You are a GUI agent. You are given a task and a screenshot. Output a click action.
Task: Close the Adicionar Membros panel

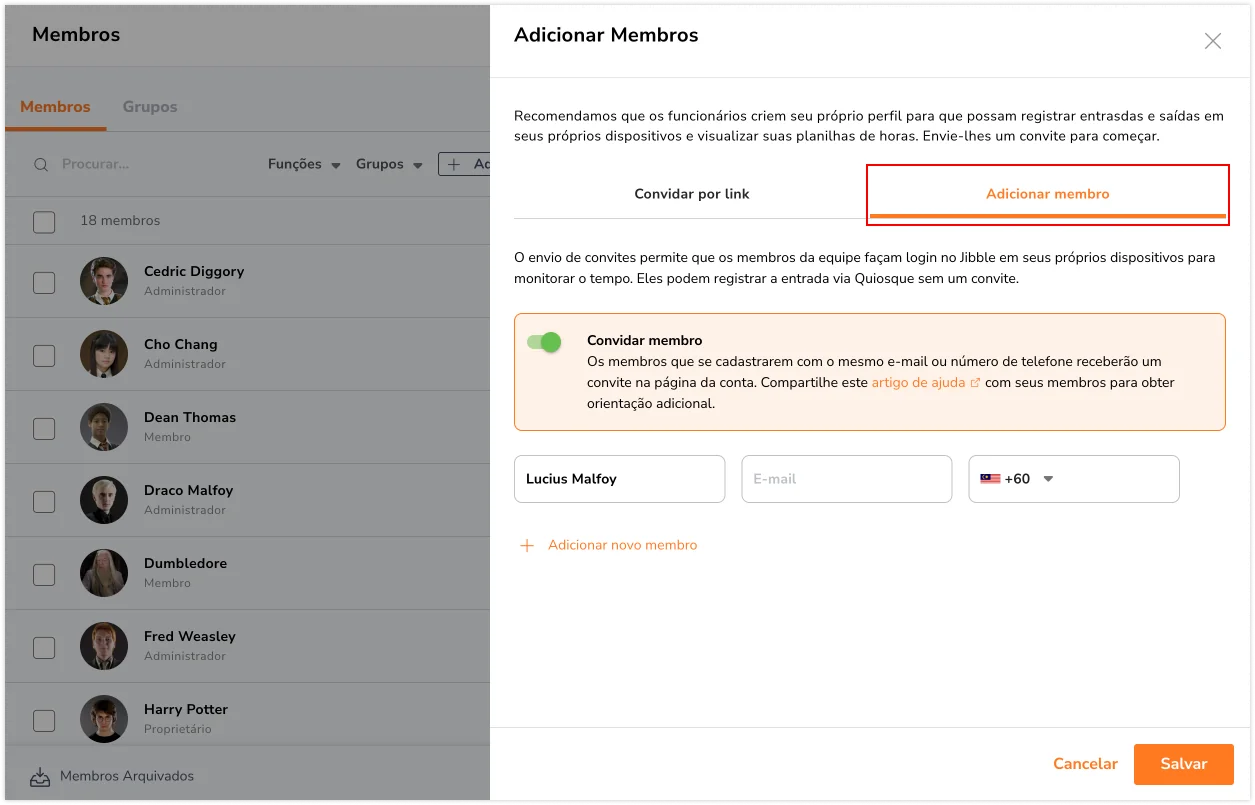tap(1213, 41)
